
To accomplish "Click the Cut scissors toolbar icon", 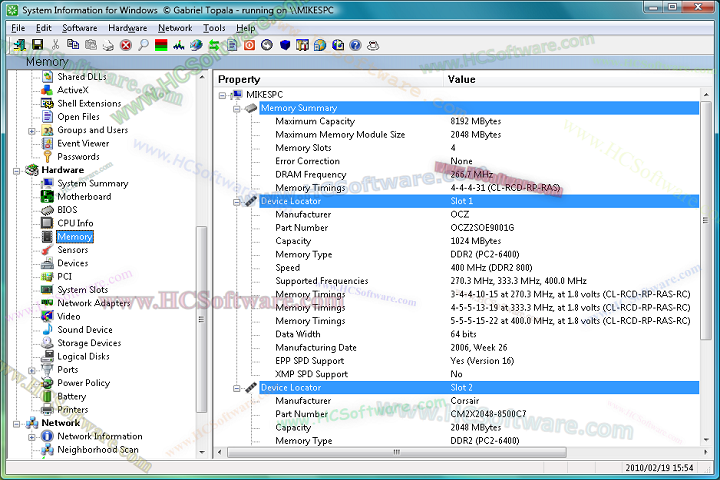I will tap(55, 45).
